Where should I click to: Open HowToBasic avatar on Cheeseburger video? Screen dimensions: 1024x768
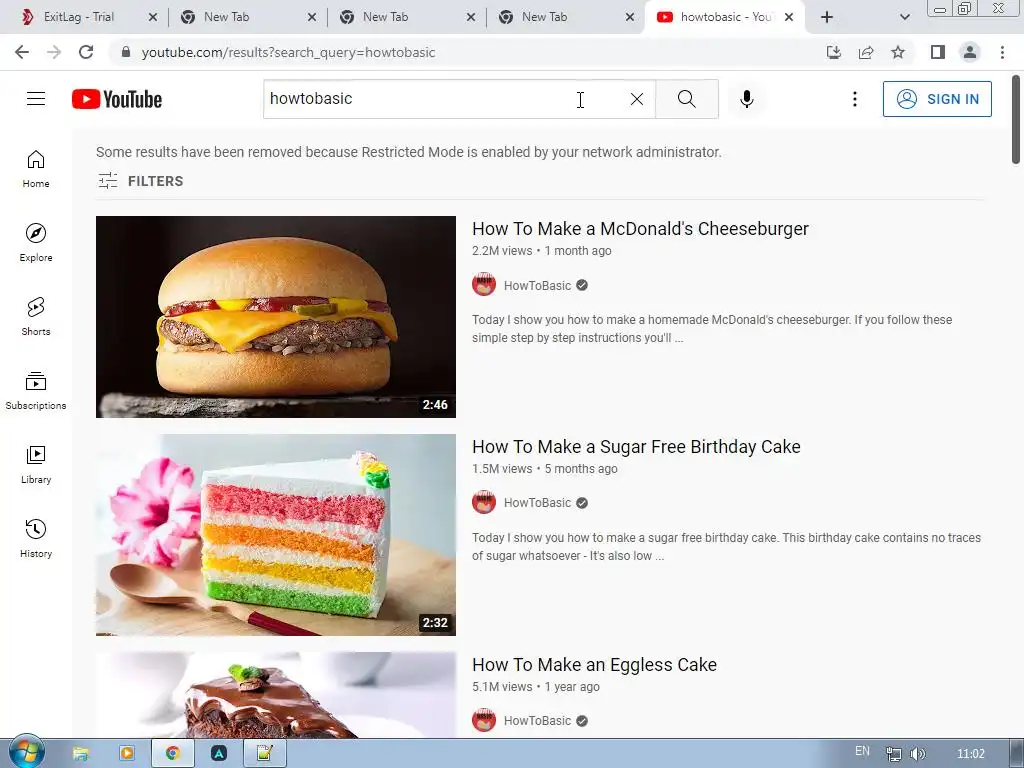484,285
